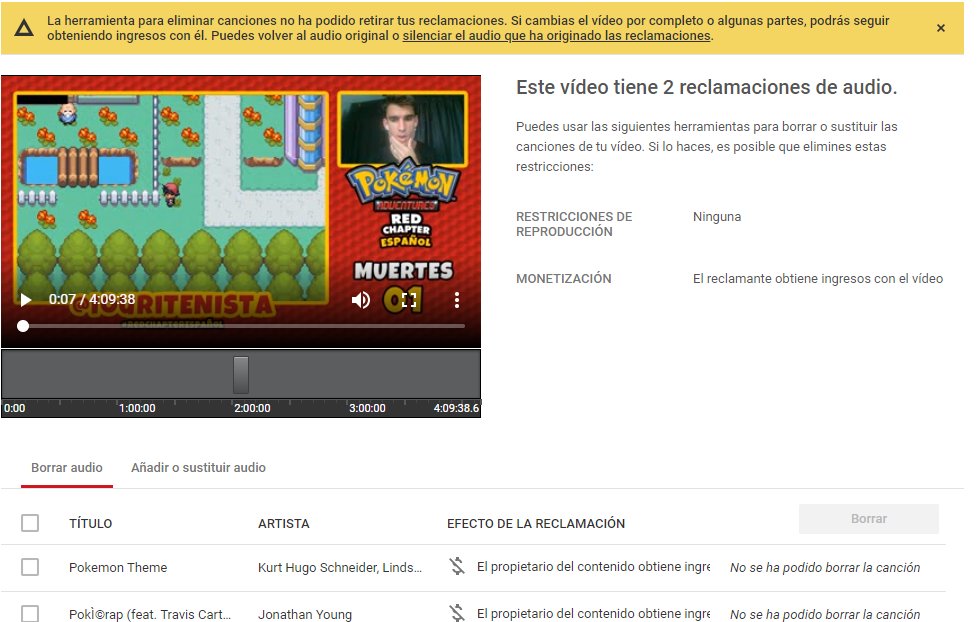Click the EFECTO DE LA RECLAMACIÓN column header

pos(536,524)
